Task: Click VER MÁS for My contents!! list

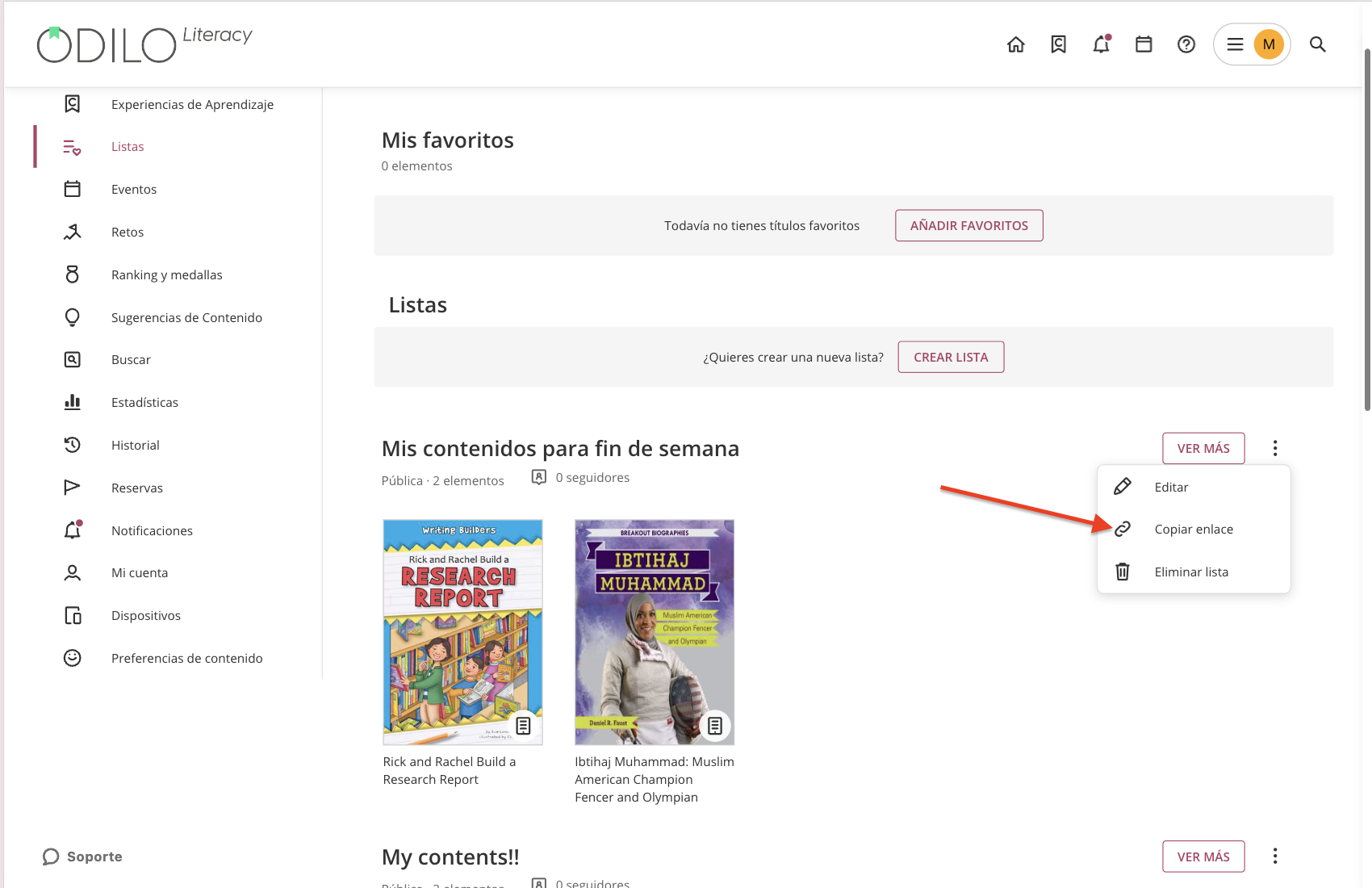Action: point(1203,857)
